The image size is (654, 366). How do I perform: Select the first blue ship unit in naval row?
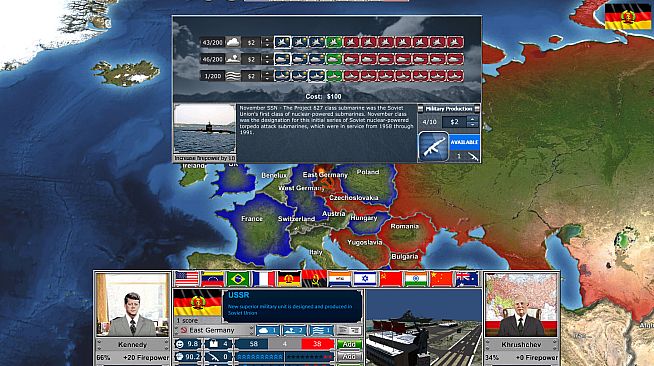click(x=282, y=76)
